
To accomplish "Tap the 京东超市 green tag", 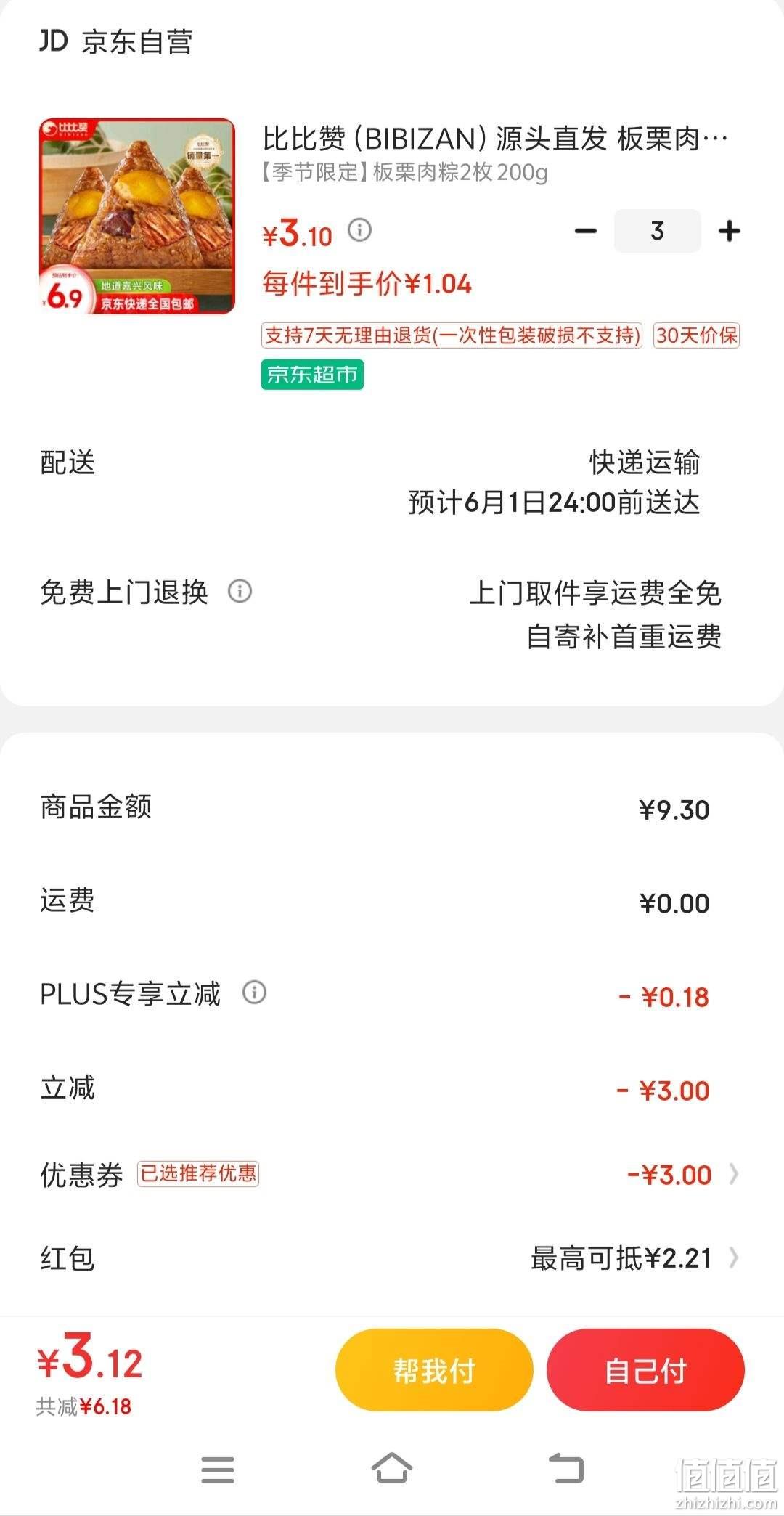I will 312,375.
